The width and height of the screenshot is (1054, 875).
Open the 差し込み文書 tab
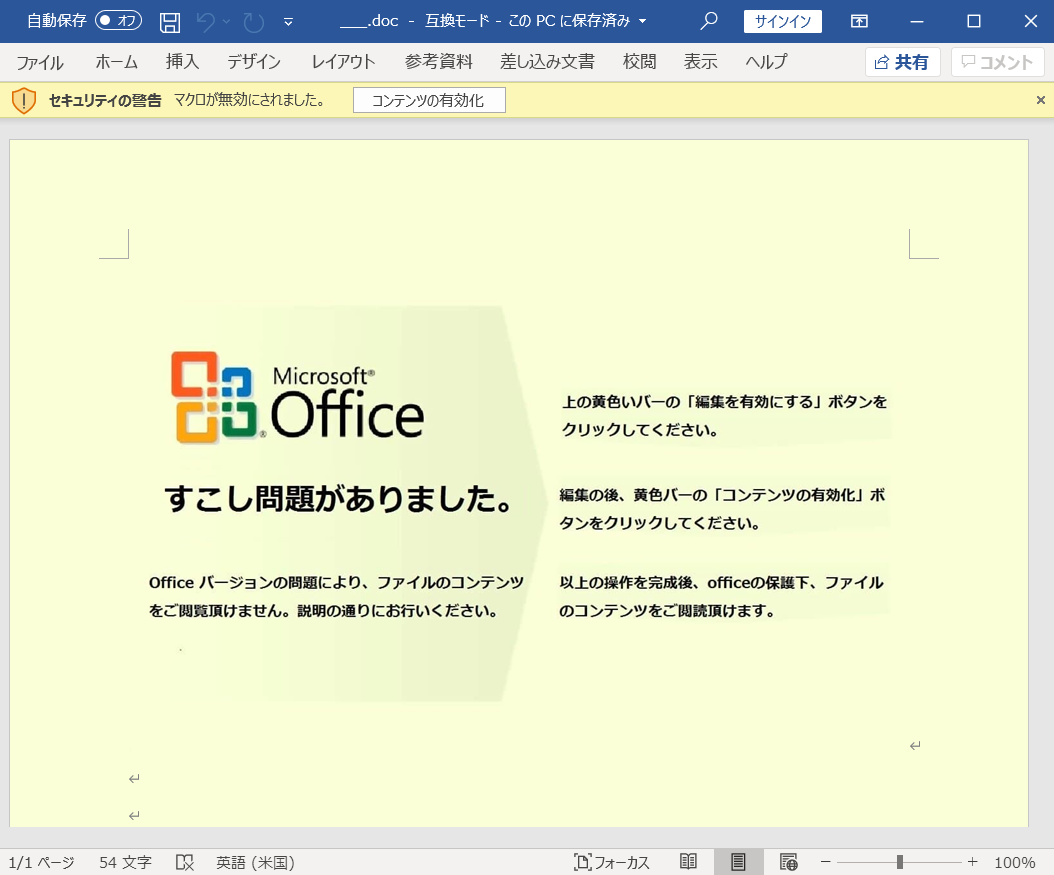(x=547, y=62)
